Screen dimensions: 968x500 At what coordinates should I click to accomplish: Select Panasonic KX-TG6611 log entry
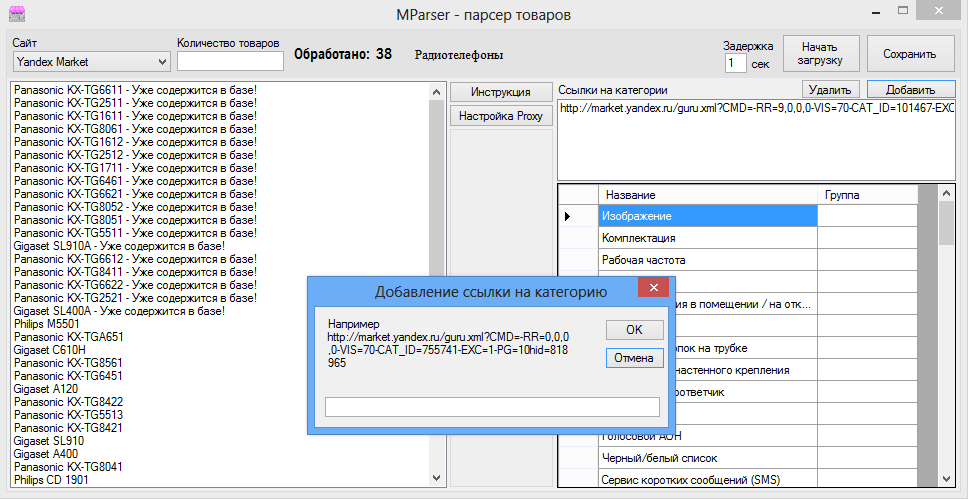[135, 90]
